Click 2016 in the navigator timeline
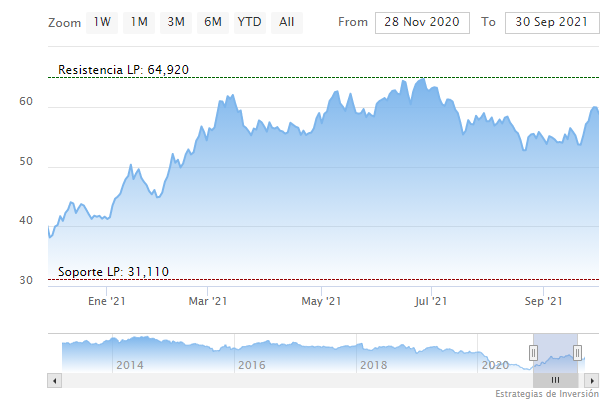The width and height of the screenshot is (616, 406). [251, 365]
